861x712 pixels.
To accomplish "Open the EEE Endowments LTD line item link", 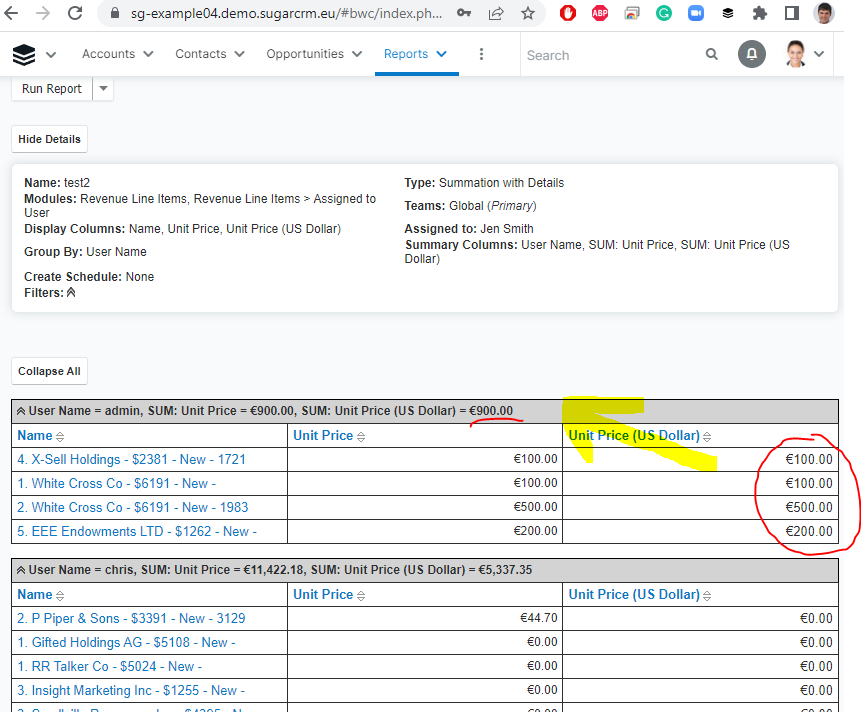I will tap(137, 531).
